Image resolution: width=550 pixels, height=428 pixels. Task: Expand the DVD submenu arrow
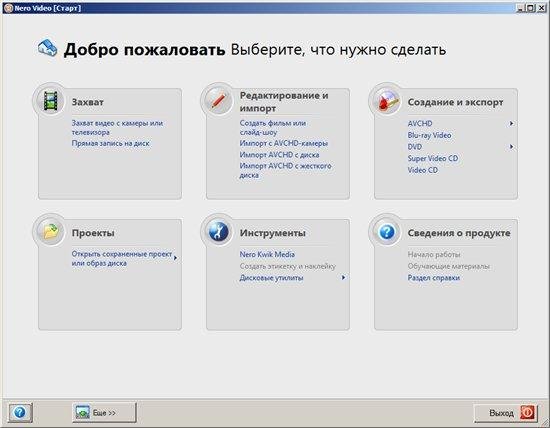tap(511, 147)
